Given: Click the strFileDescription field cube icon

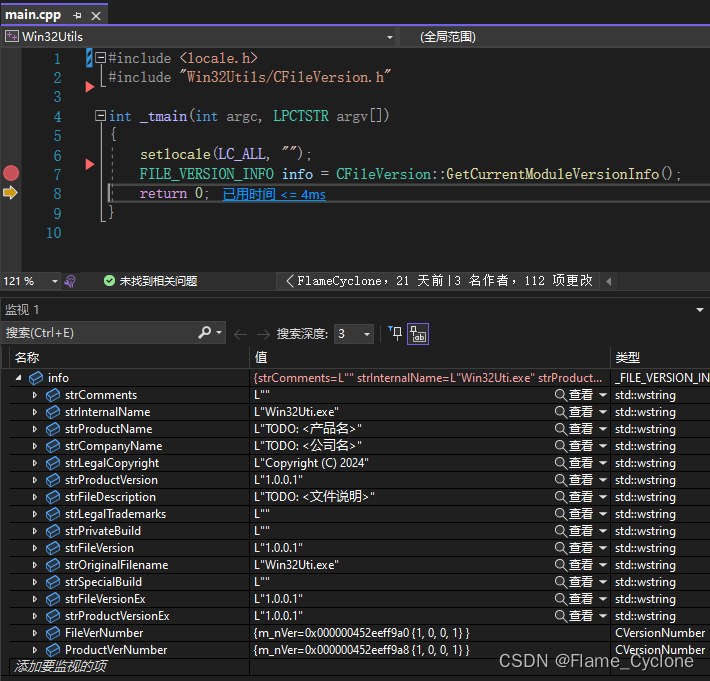Looking at the screenshot, I should 53,497.
